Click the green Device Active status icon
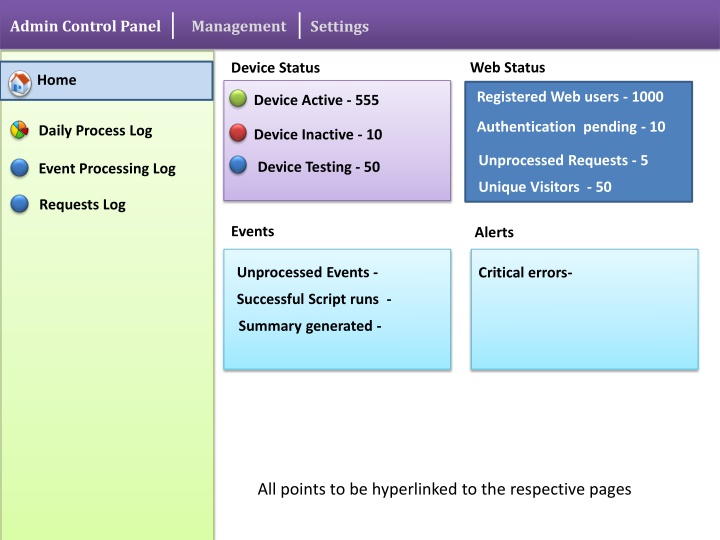The height and width of the screenshot is (540, 720). tap(238, 98)
